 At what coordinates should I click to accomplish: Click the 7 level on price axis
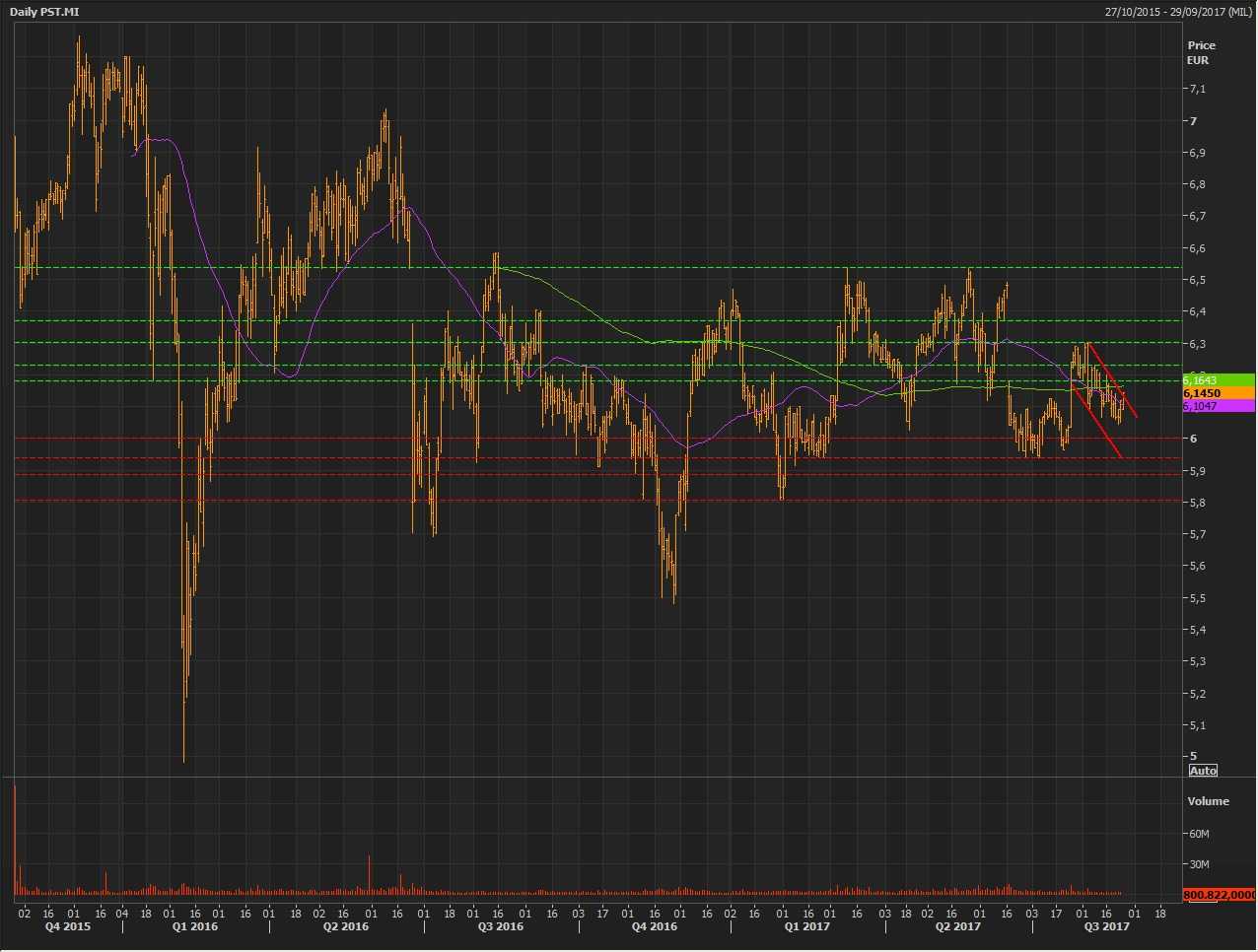point(1194,121)
